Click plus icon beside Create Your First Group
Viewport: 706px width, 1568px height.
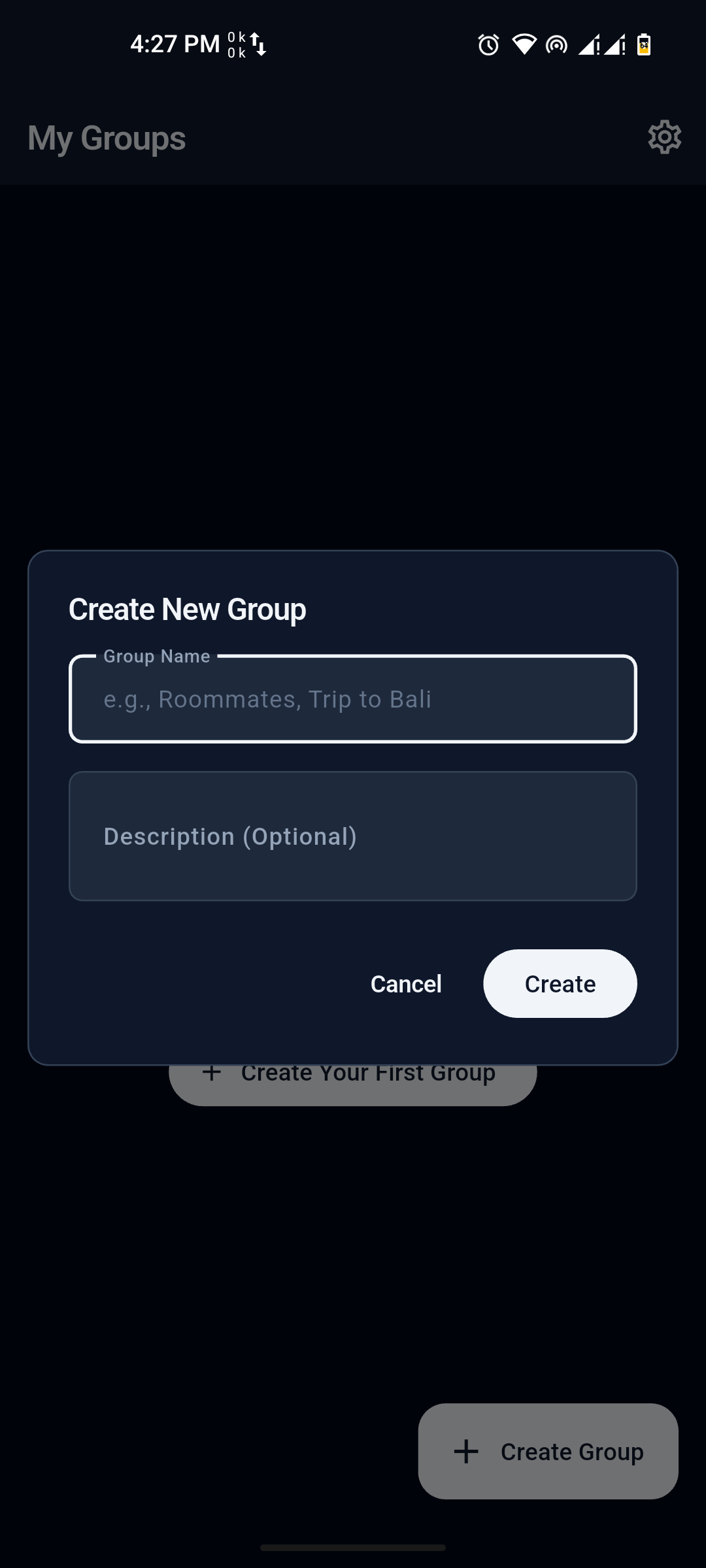pos(211,1073)
